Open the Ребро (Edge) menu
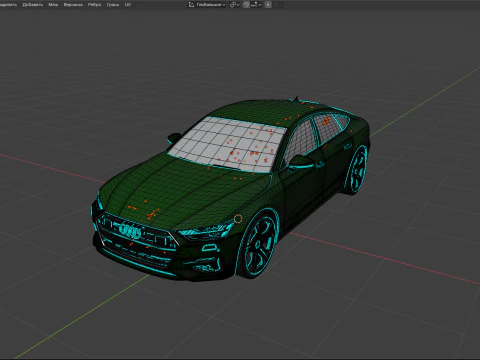The width and height of the screenshot is (480, 360). [94, 5]
